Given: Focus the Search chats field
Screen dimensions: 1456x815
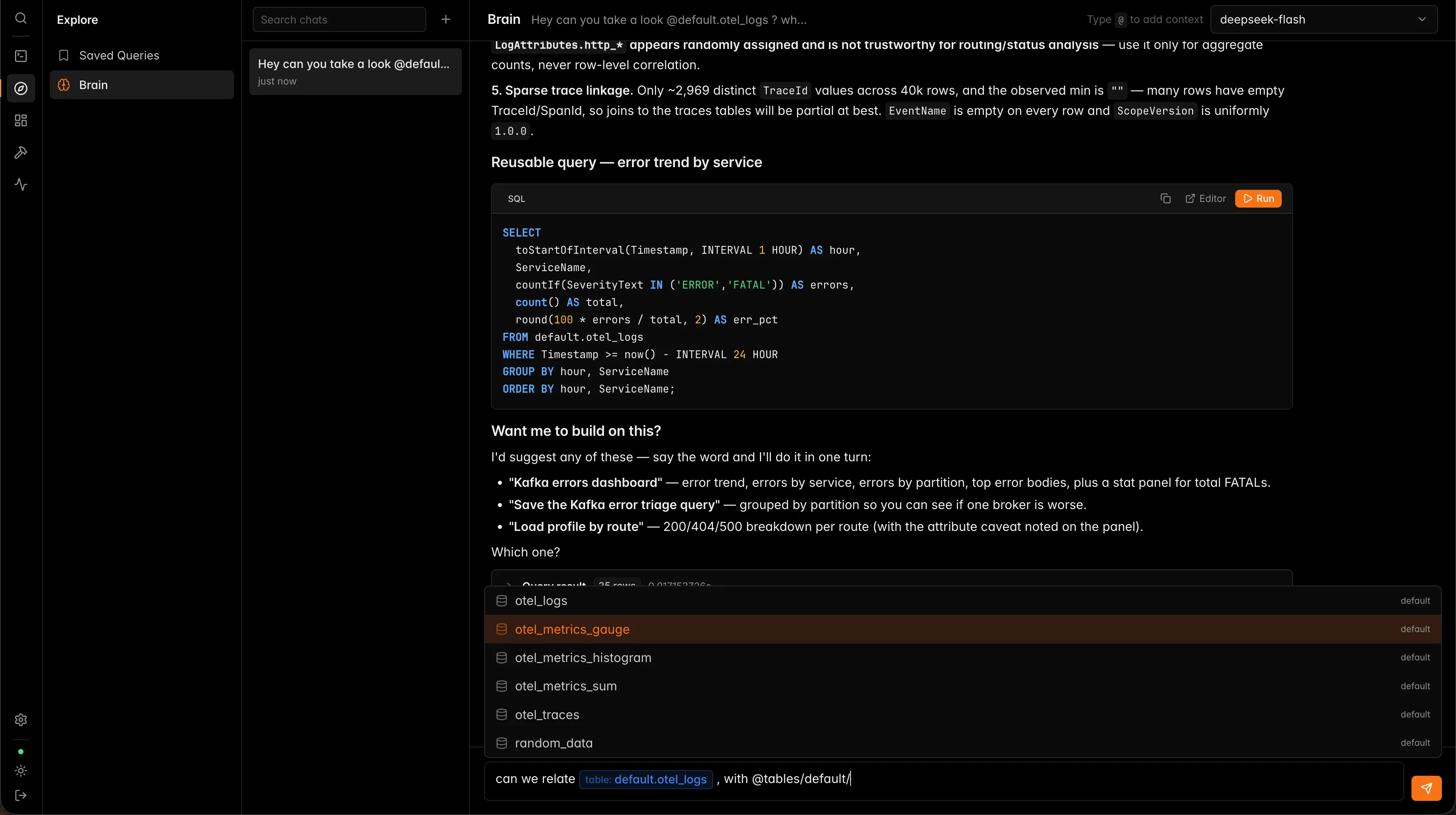Looking at the screenshot, I should pos(339,19).
